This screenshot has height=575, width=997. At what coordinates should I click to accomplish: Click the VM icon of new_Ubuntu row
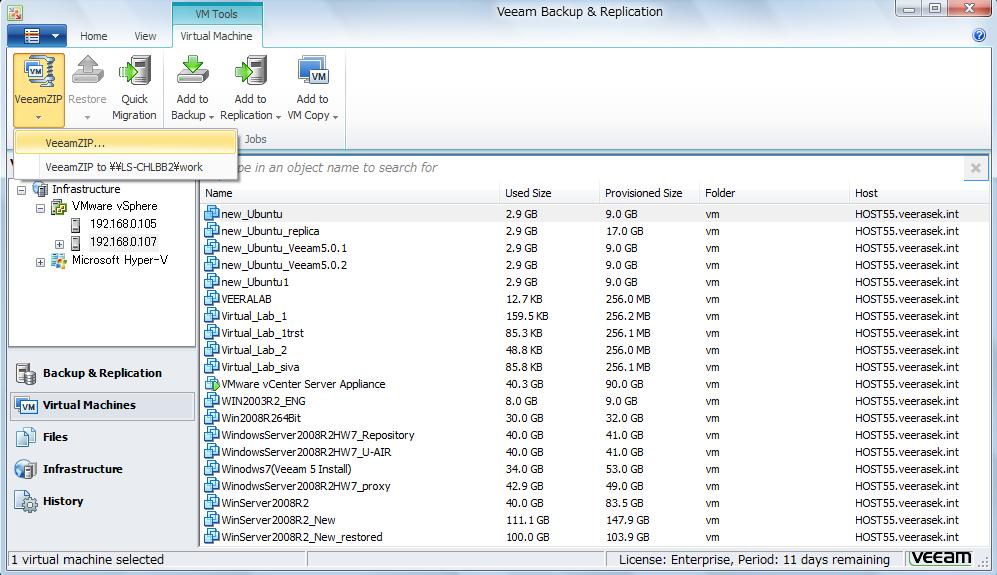(x=211, y=214)
